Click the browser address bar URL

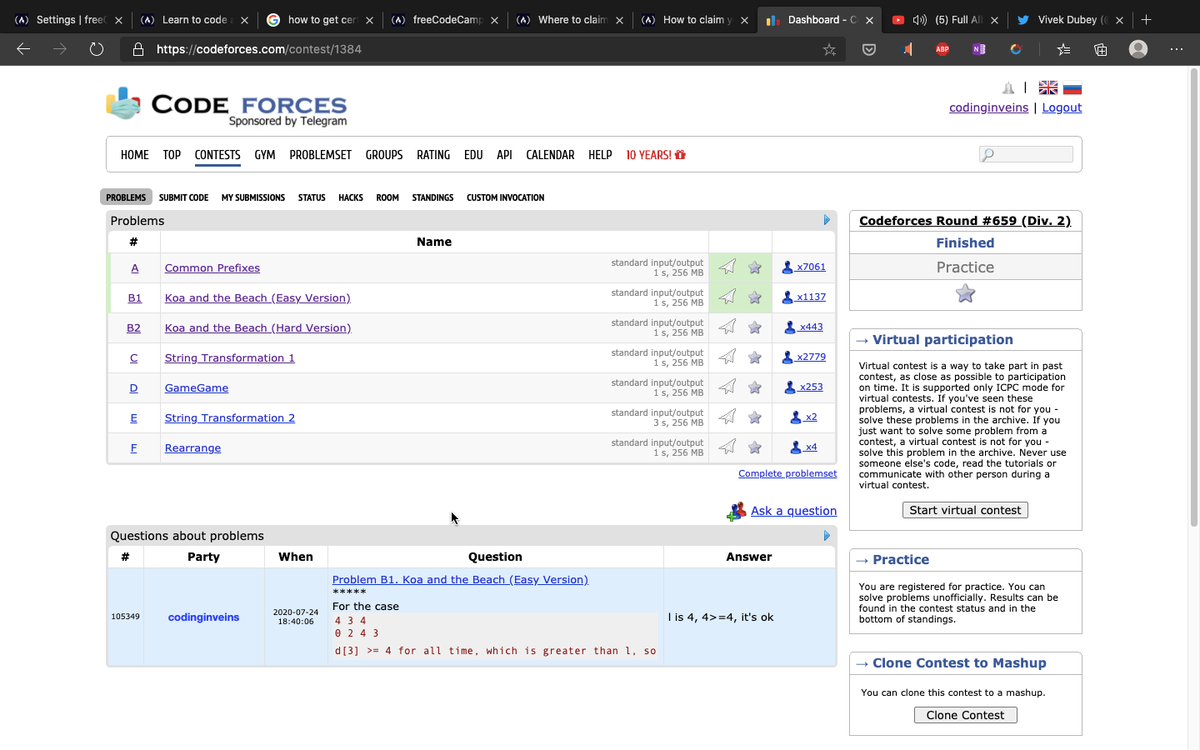click(x=259, y=49)
